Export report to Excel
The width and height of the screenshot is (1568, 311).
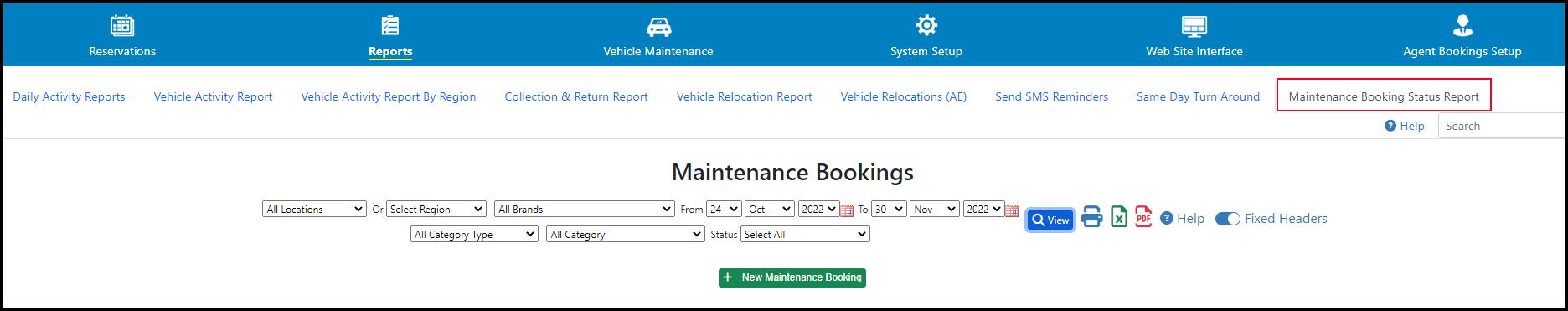1119,217
